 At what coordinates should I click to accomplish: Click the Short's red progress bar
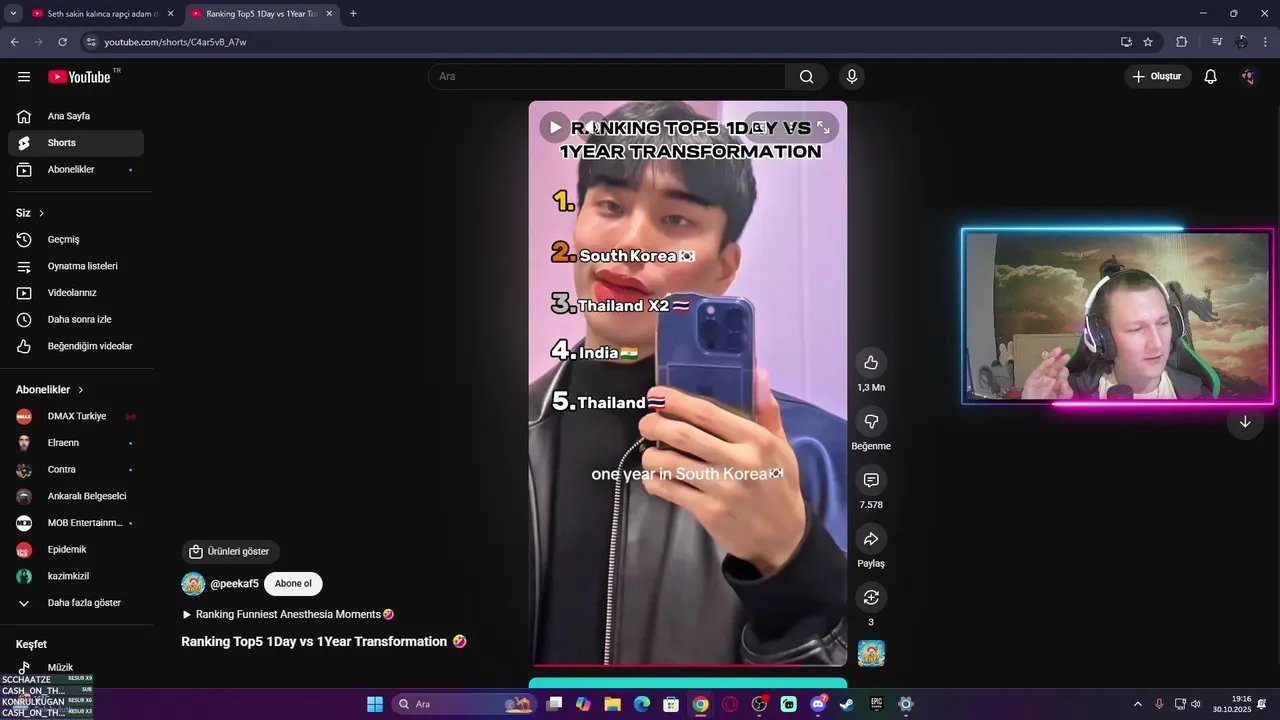[688, 664]
